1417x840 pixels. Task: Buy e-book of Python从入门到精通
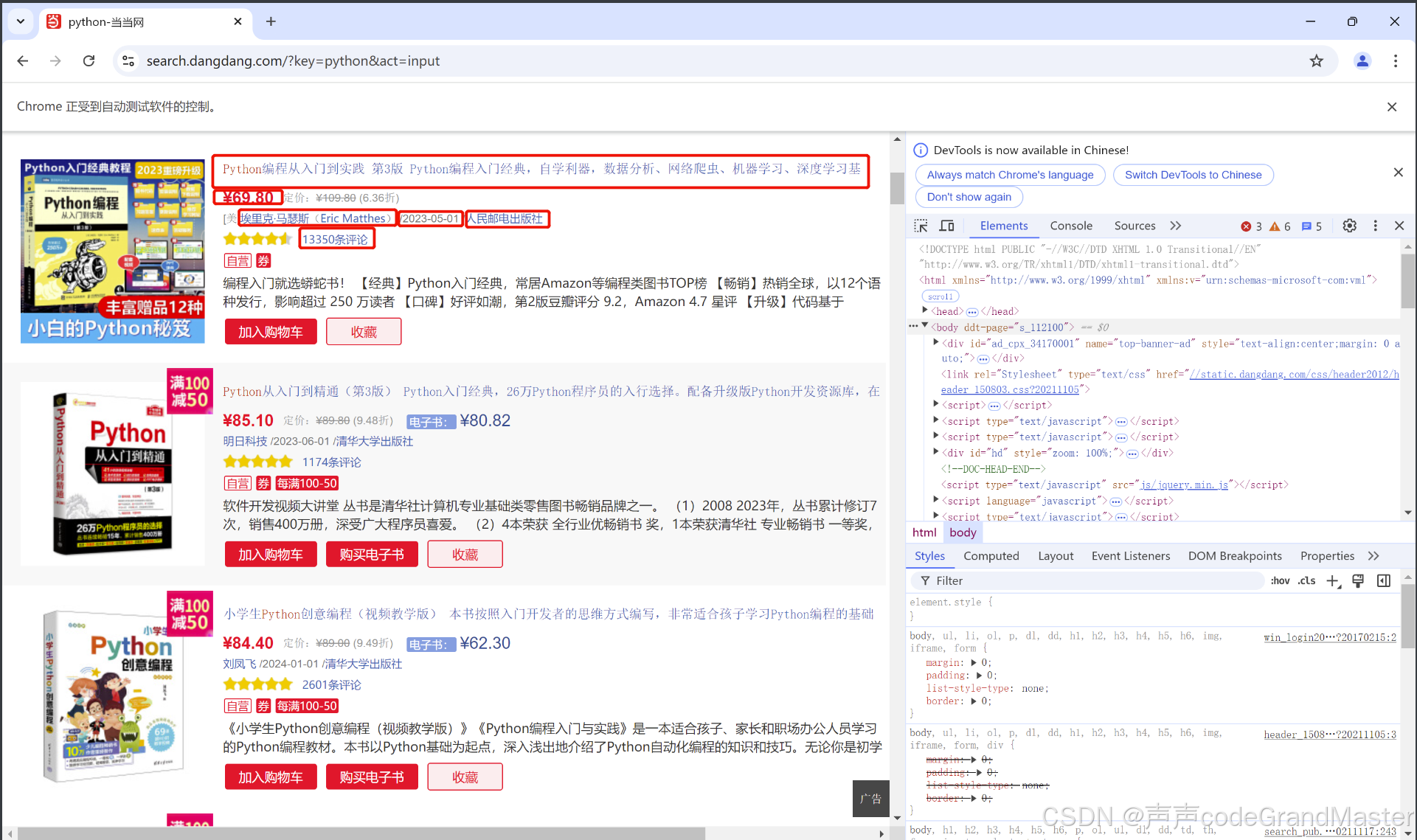(x=372, y=555)
